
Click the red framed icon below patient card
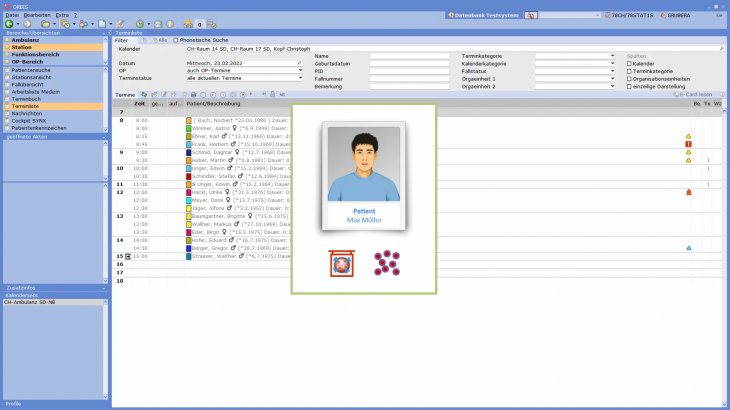pos(342,264)
